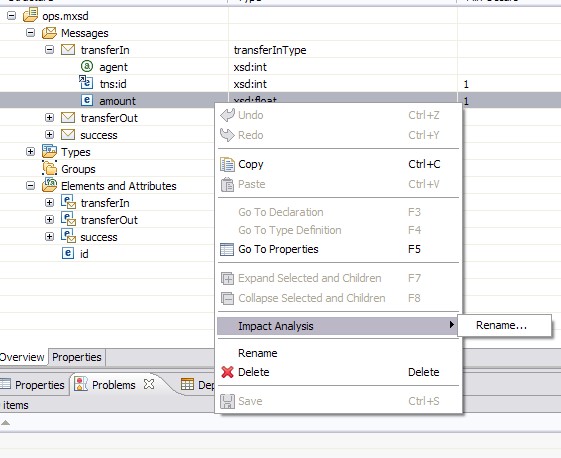Select the Groups tree item
This screenshot has width=561, height=458.
click(x=78, y=169)
